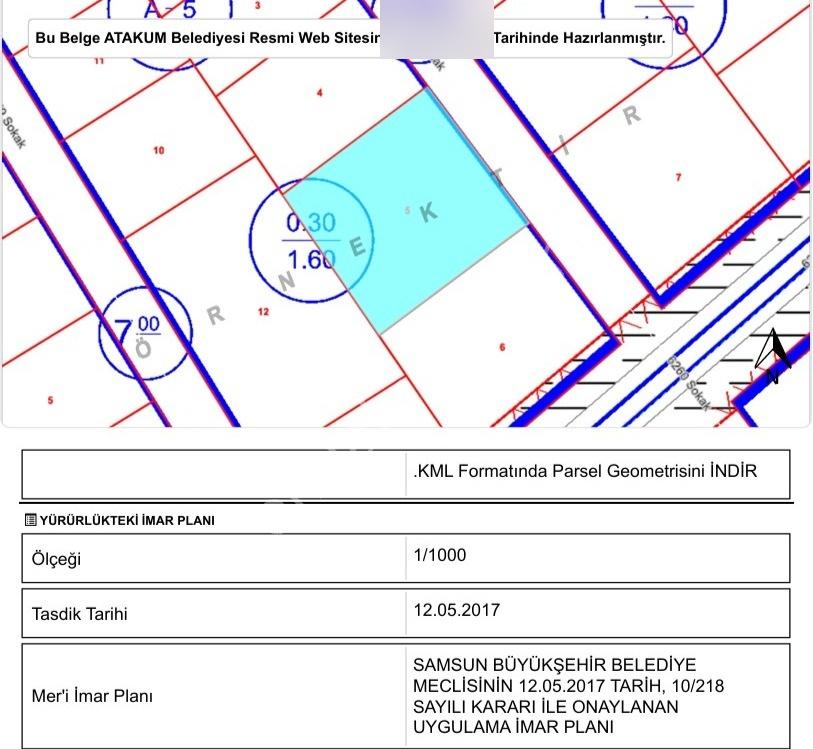Viewport: 813px width, 749px height.
Task: Select parcel number 4 on the map
Action: click(x=320, y=93)
